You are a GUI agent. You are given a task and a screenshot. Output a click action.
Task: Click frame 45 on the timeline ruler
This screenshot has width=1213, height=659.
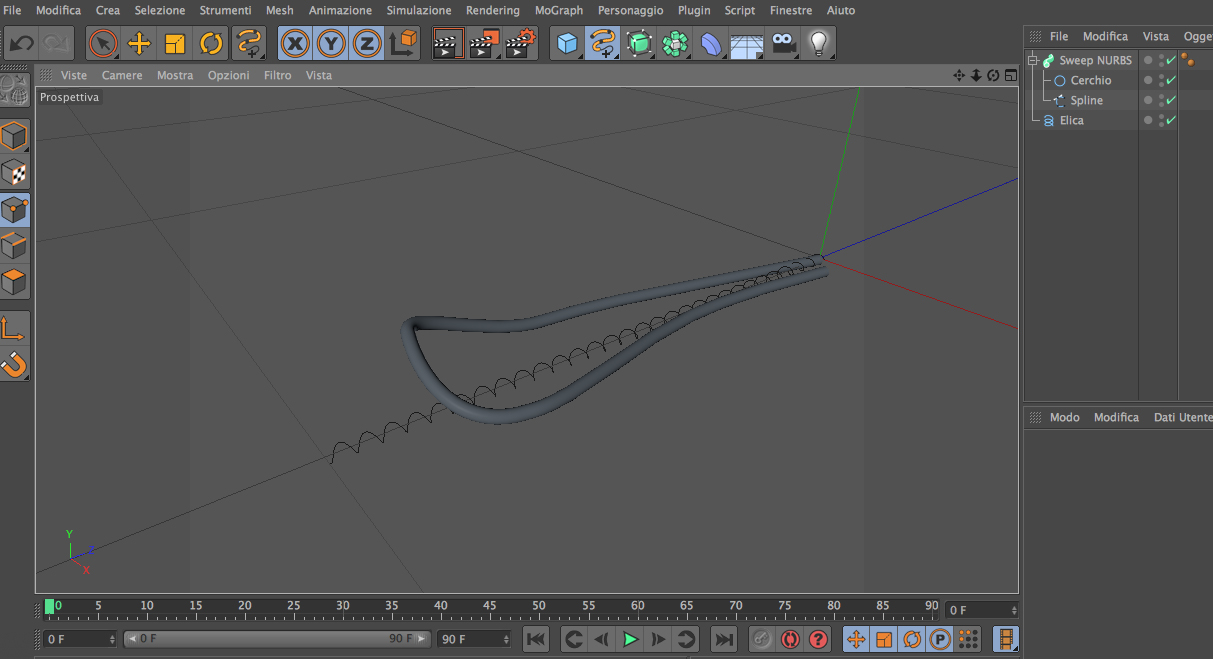pos(490,606)
